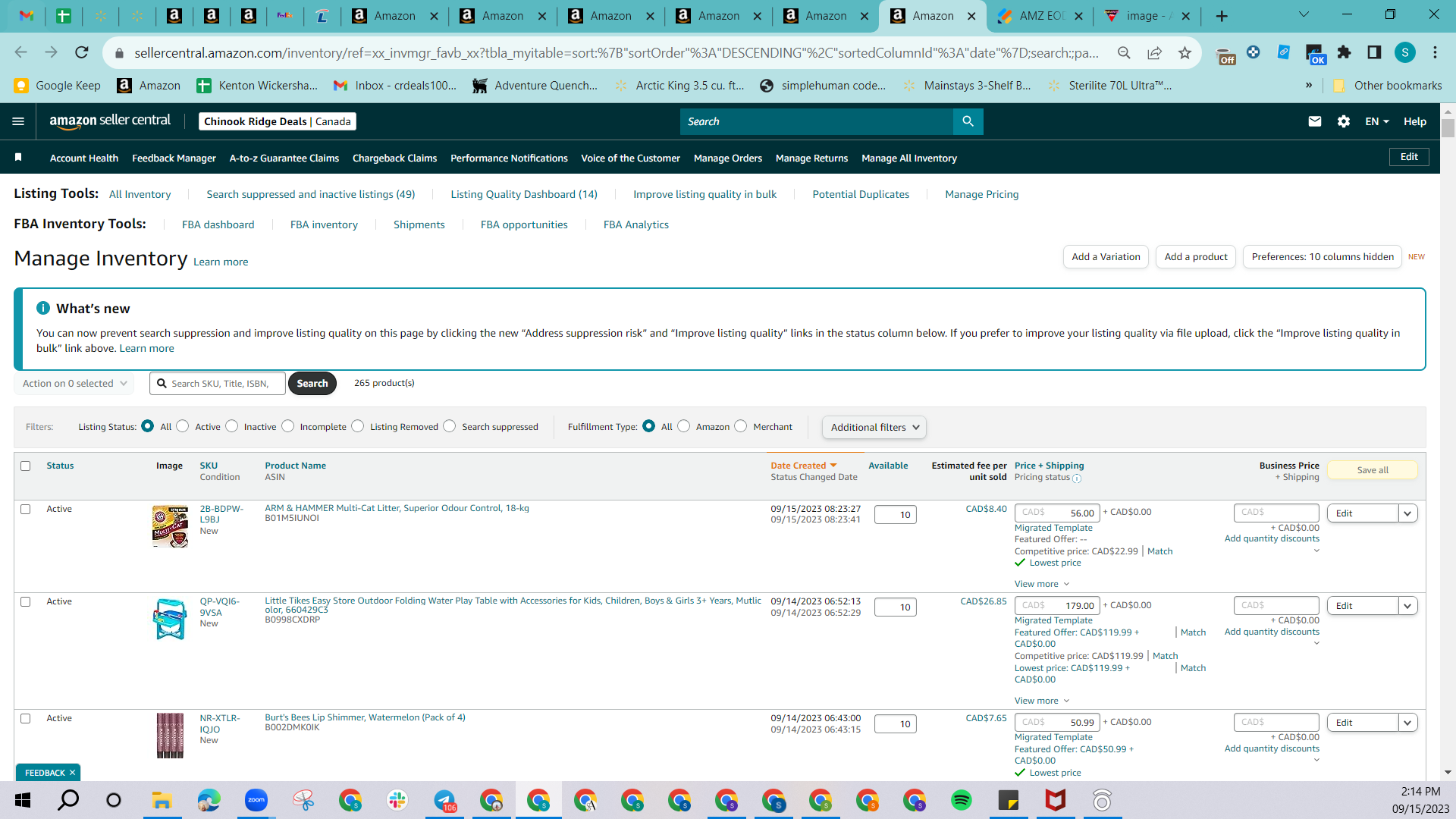Sort by the Date Created column
Screen dimensions: 1456x819
click(x=803, y=466)
